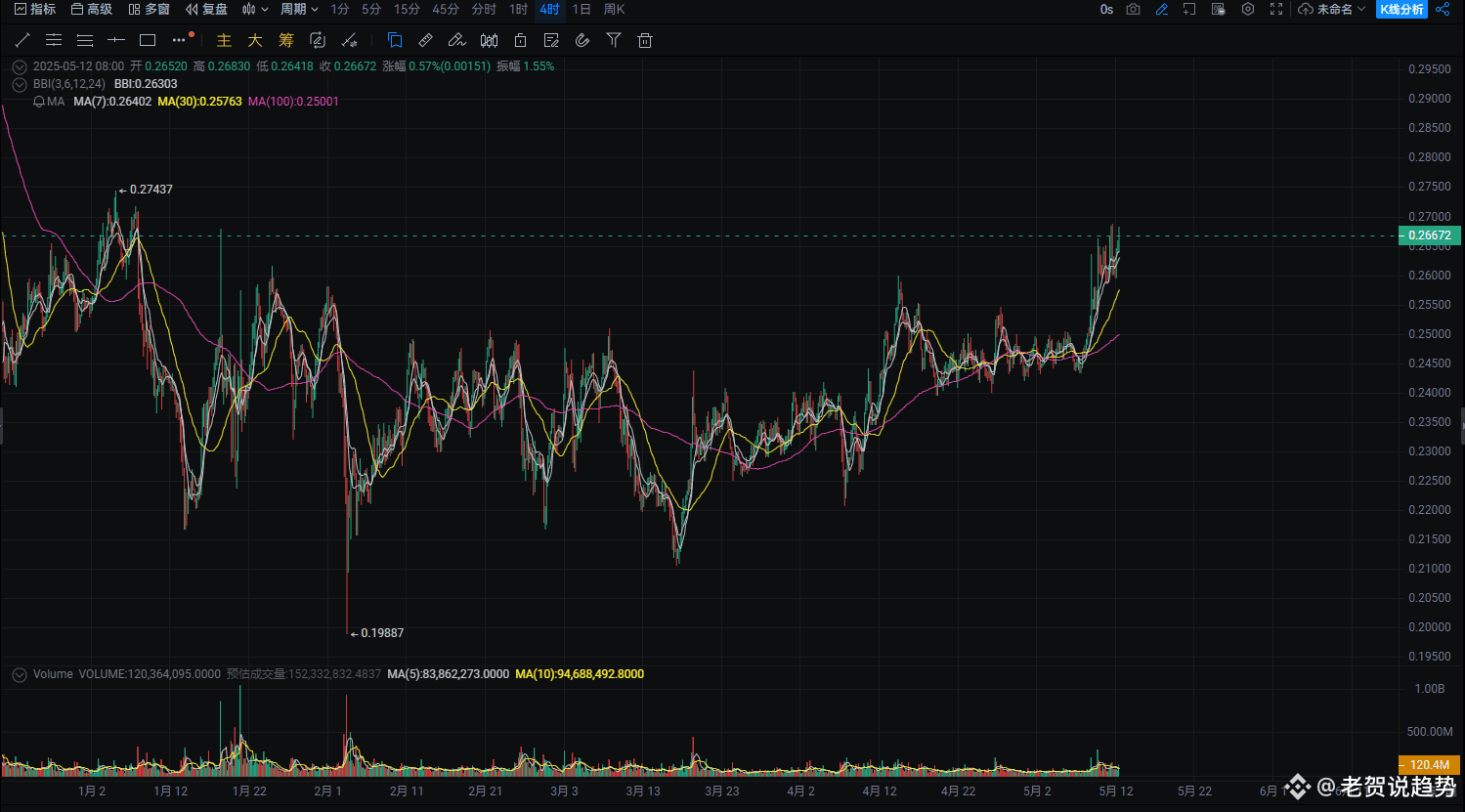Image resolution: width=1465 pixels, height=812 pixels.
Task: Click the filter funnel icon
Action: (x=614, y=40)
